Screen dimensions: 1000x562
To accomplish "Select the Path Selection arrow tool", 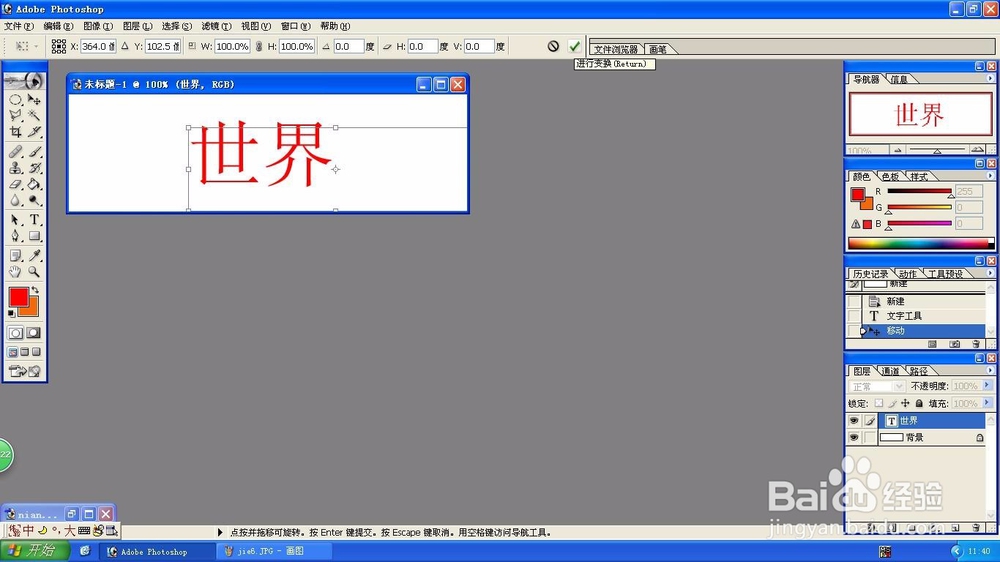I will (15, 220).
